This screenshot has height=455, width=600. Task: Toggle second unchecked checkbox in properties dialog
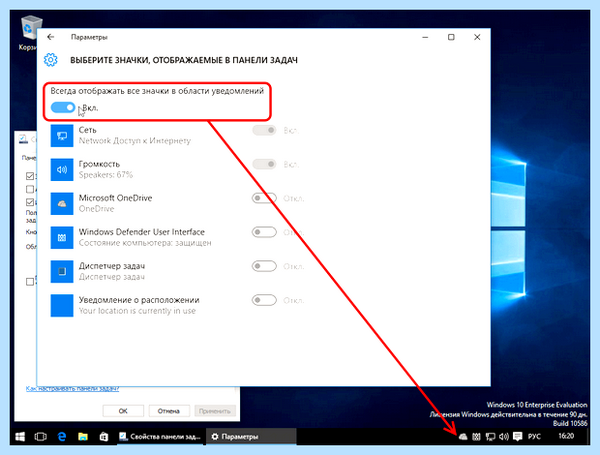click(x=30, y=189)
